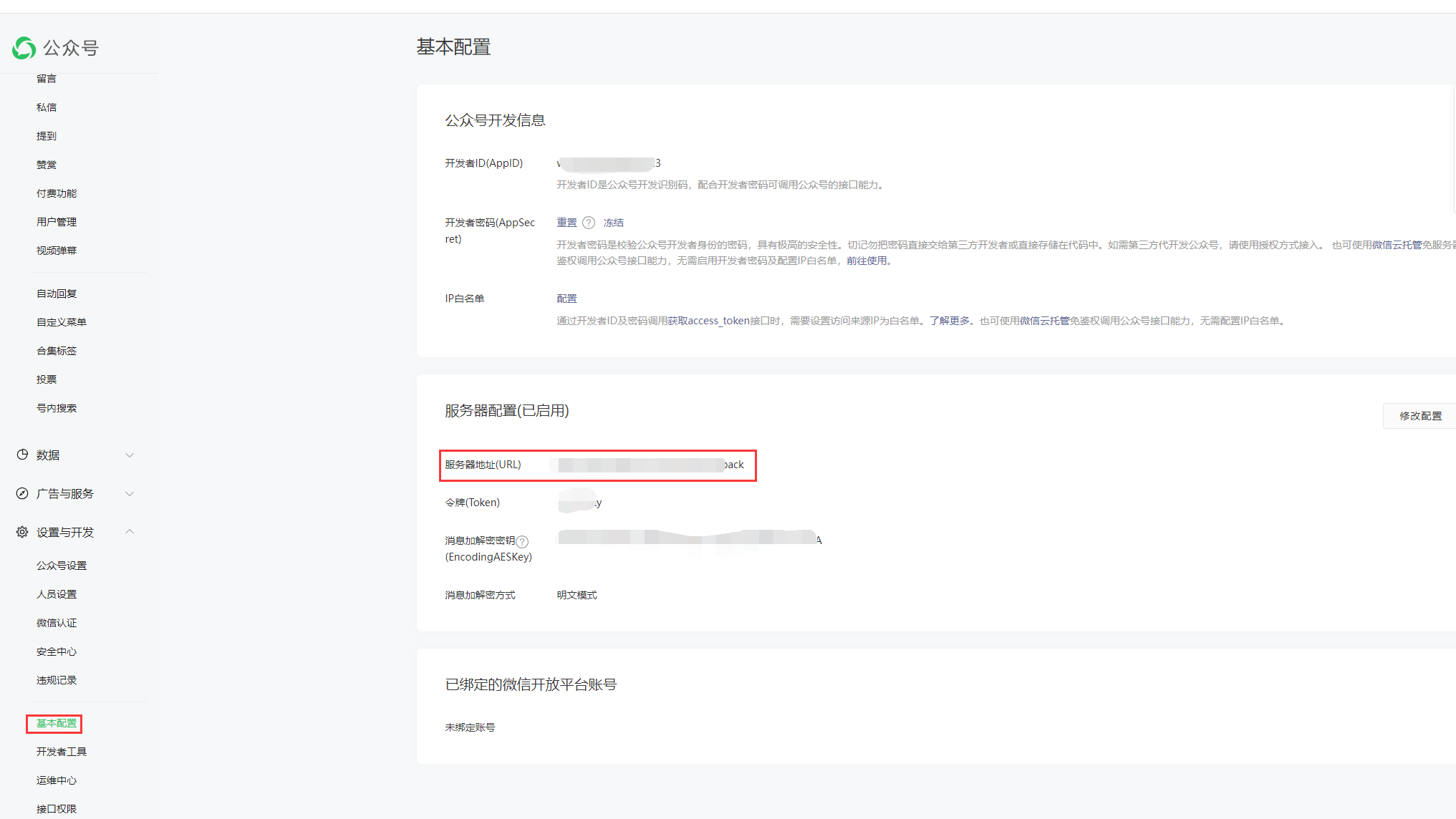Expand the 数据 menu chevron
The width and height of the screenshot is (1456, 819).
tap(130, 455)
